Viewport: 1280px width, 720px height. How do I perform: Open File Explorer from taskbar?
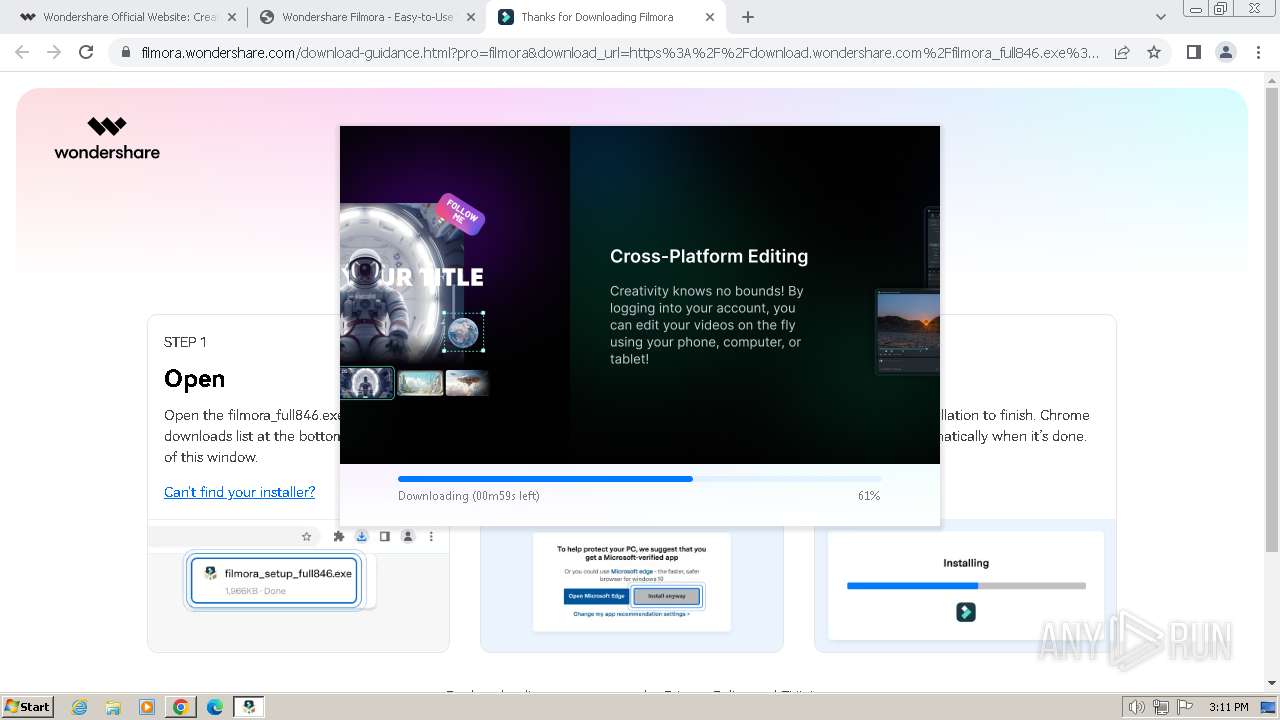pos(113,707)
